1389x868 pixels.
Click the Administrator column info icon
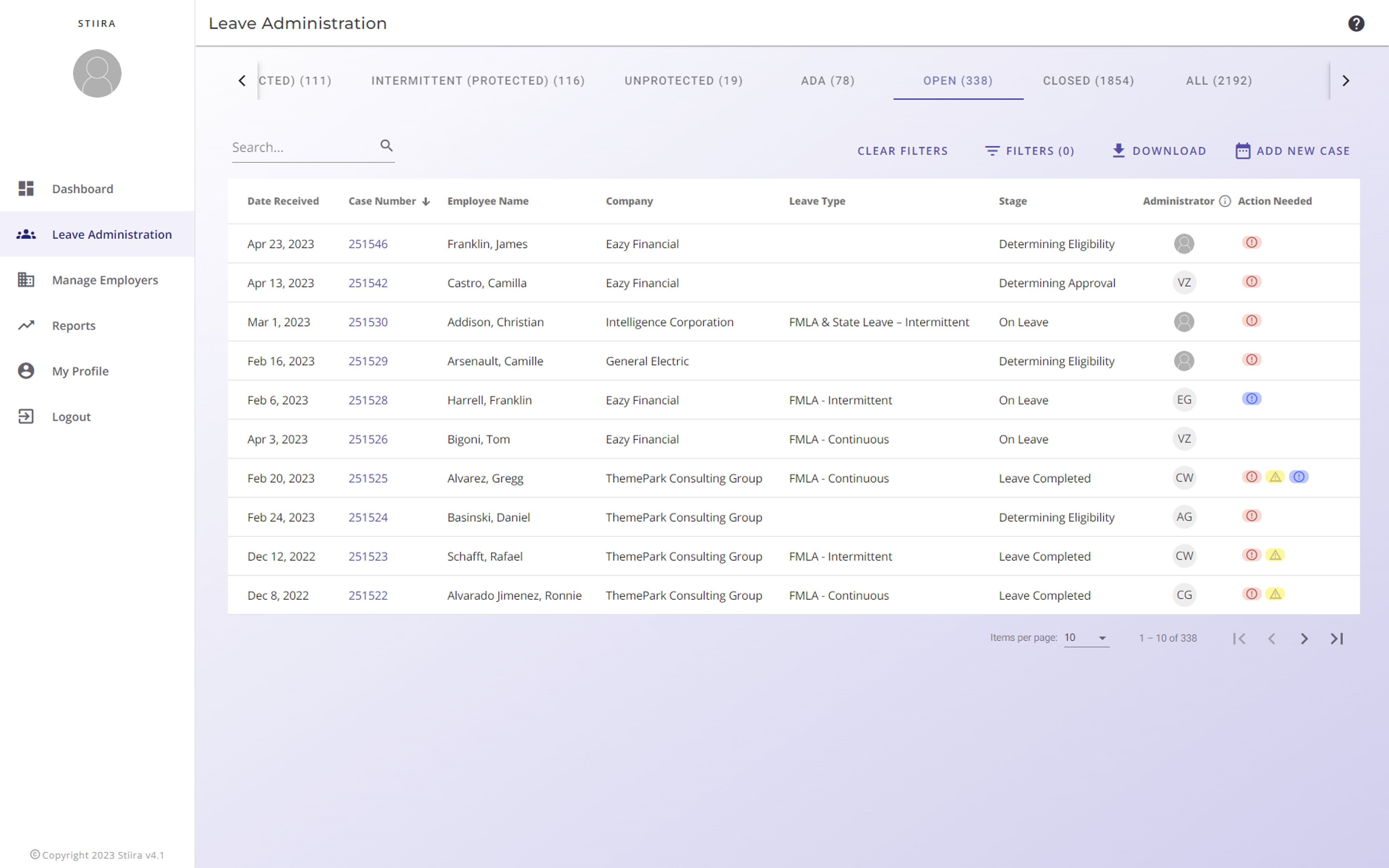(1226, 201)
